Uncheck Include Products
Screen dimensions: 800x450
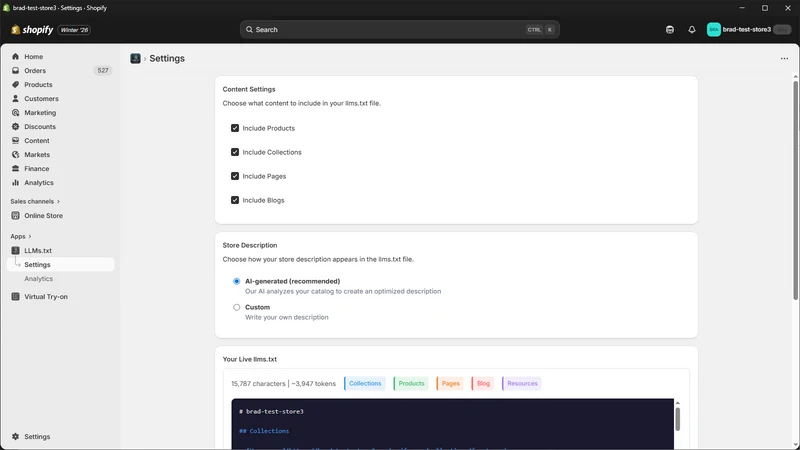[x=235, y=128]
